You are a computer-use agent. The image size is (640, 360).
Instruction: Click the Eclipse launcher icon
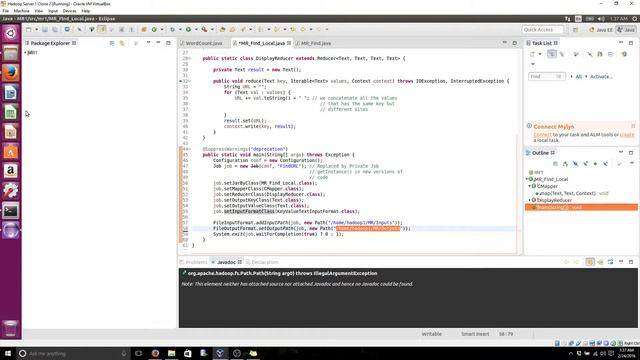tap(11, 230)
